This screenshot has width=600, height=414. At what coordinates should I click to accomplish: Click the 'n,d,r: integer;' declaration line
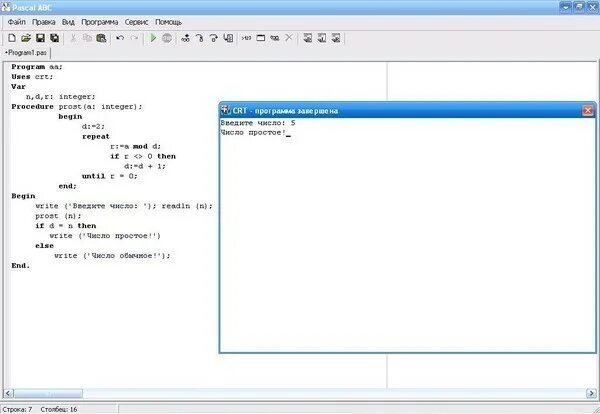click(60, 97)
